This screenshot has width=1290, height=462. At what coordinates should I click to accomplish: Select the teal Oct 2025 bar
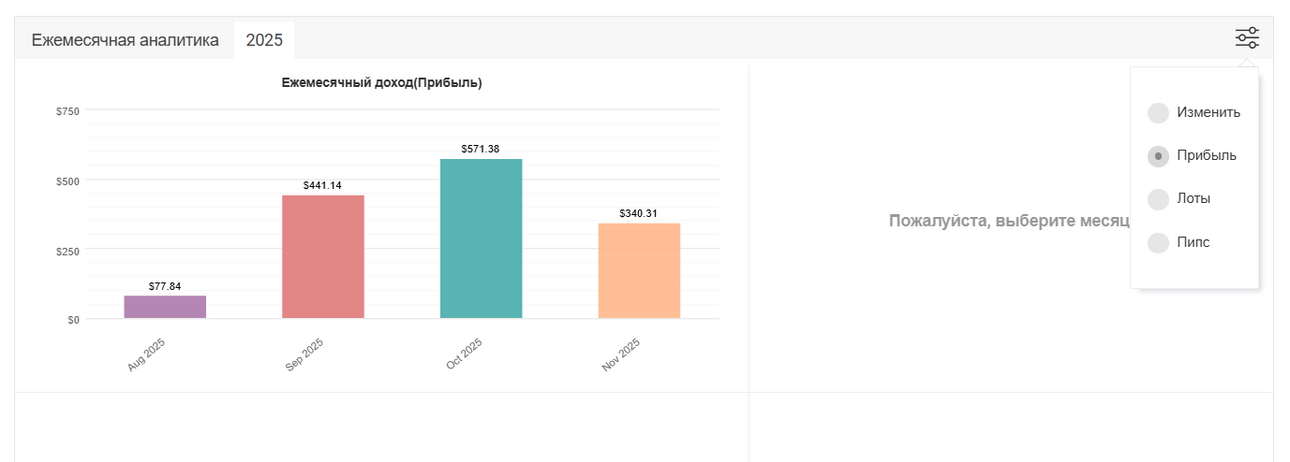(x=481, y=238)
